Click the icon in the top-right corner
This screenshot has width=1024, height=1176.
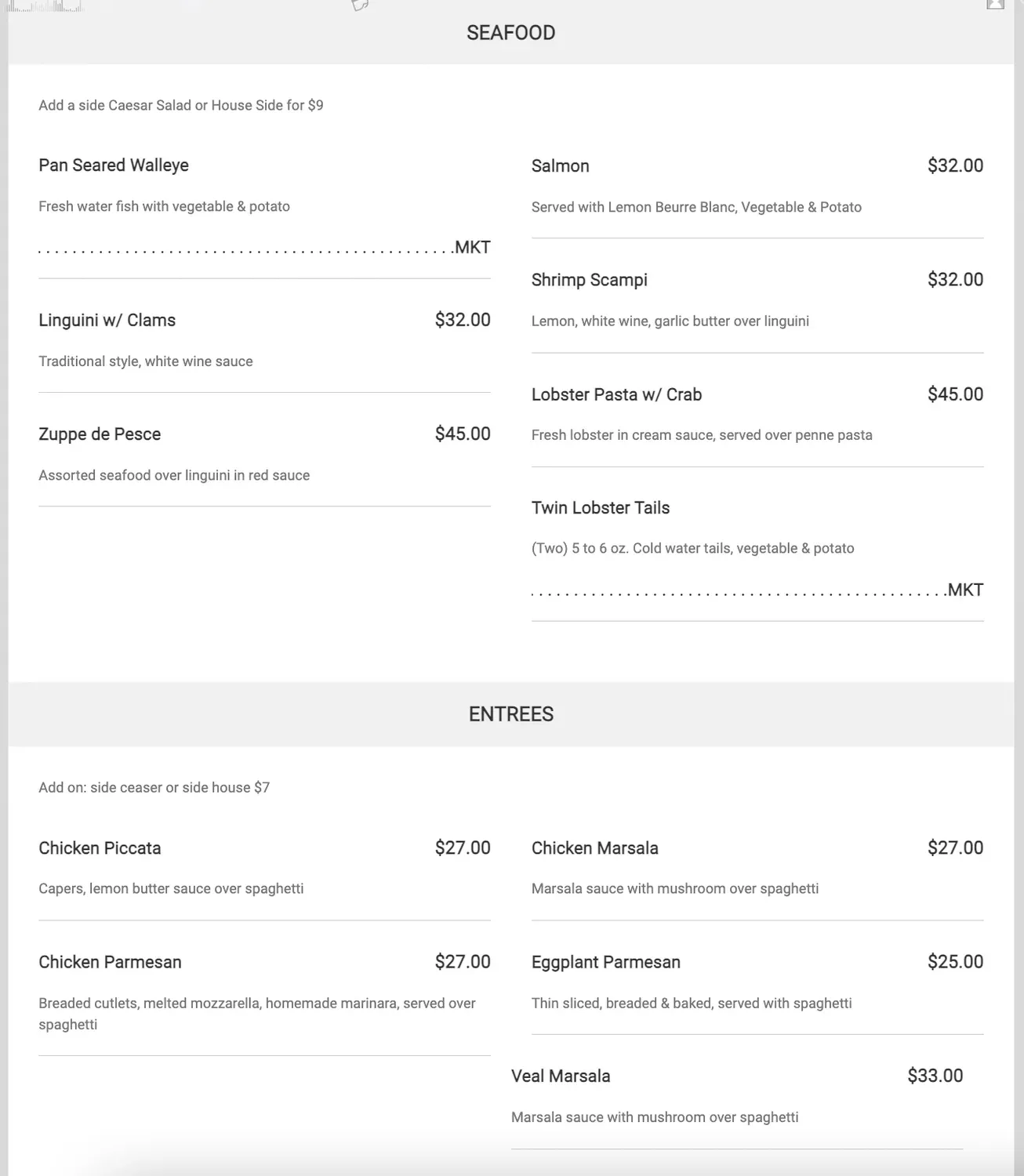tap(995, 5)
